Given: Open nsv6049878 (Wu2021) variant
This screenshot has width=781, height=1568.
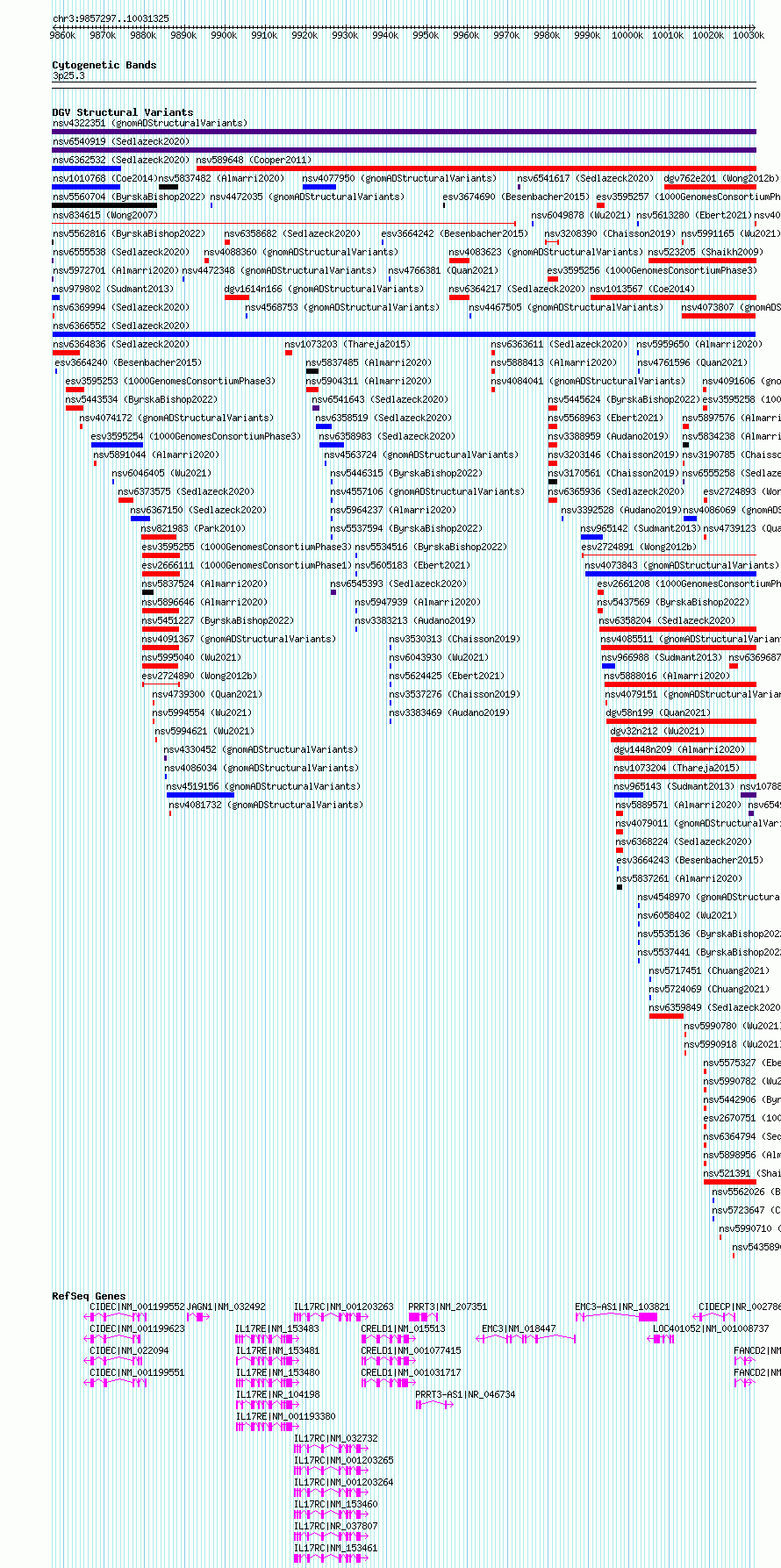Looking at the screenshot, I should (x=581, y=215).
